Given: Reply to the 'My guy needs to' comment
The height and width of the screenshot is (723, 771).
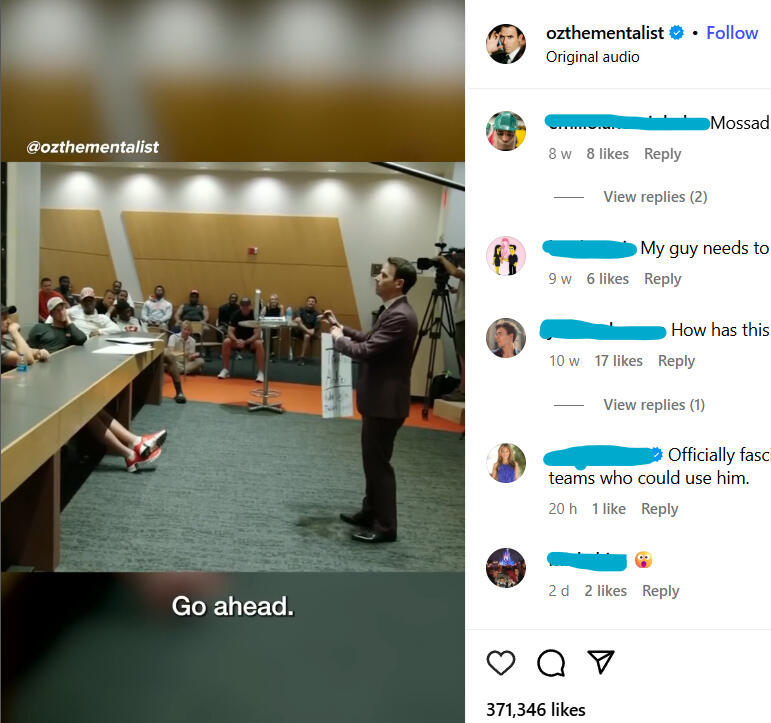Looking at the screenshot, I should [x=662, y=279].
